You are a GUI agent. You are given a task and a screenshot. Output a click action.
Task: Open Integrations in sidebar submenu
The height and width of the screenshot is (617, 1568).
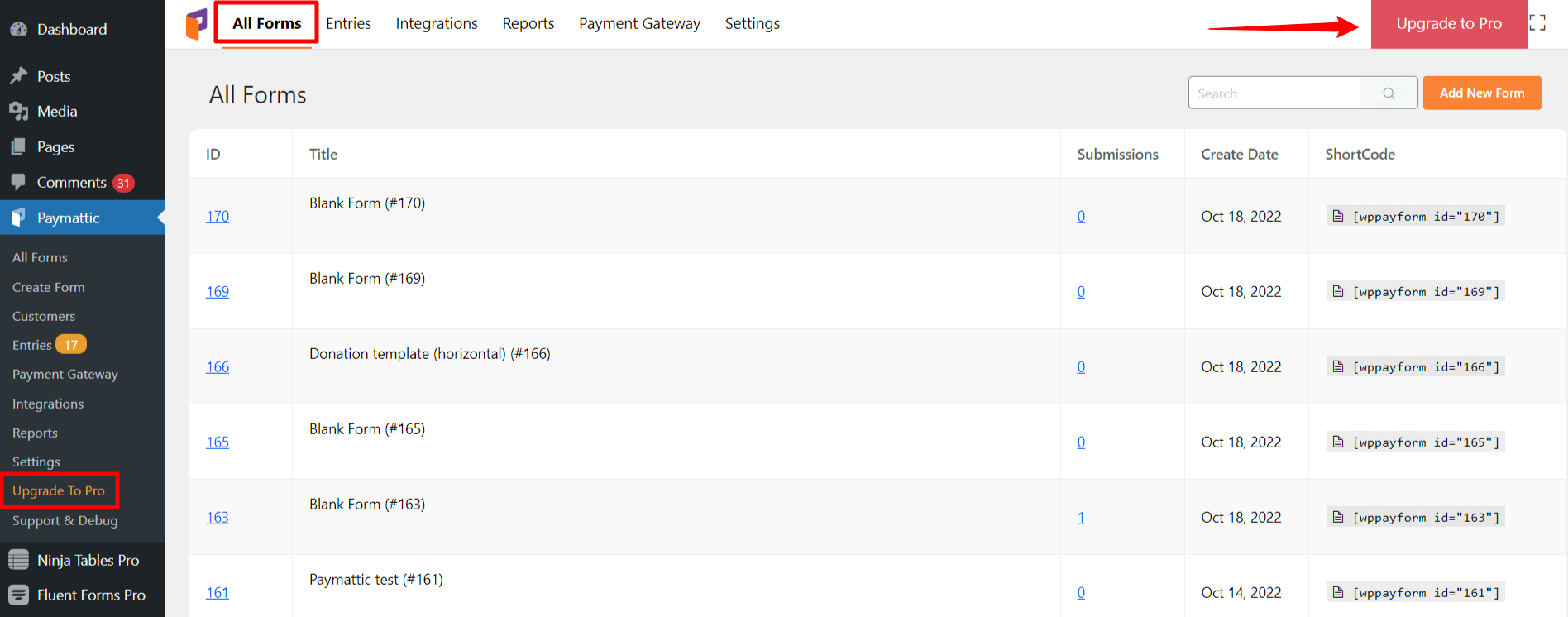48,404
